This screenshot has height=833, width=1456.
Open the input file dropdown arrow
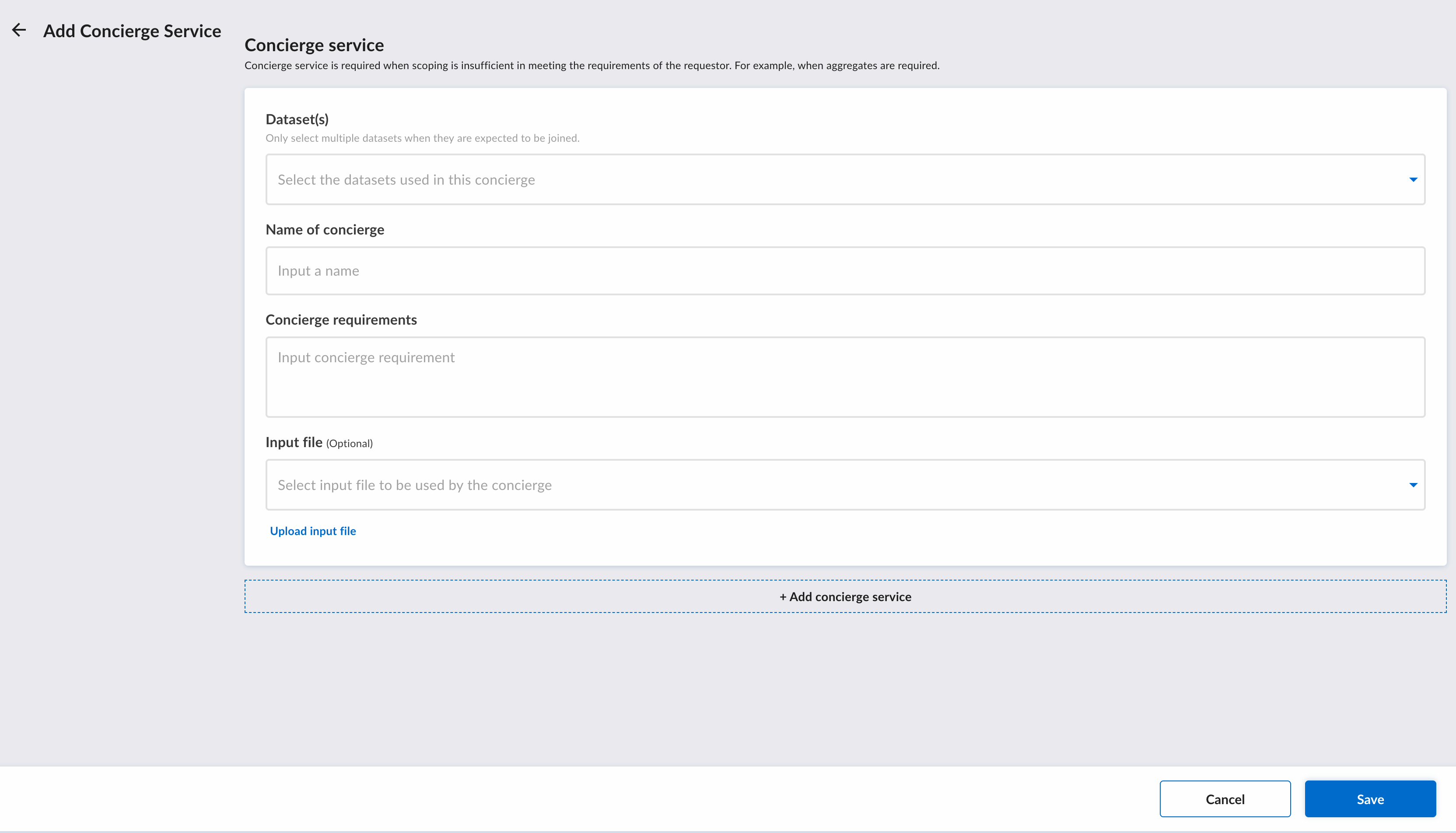(x=1413, y=485)
